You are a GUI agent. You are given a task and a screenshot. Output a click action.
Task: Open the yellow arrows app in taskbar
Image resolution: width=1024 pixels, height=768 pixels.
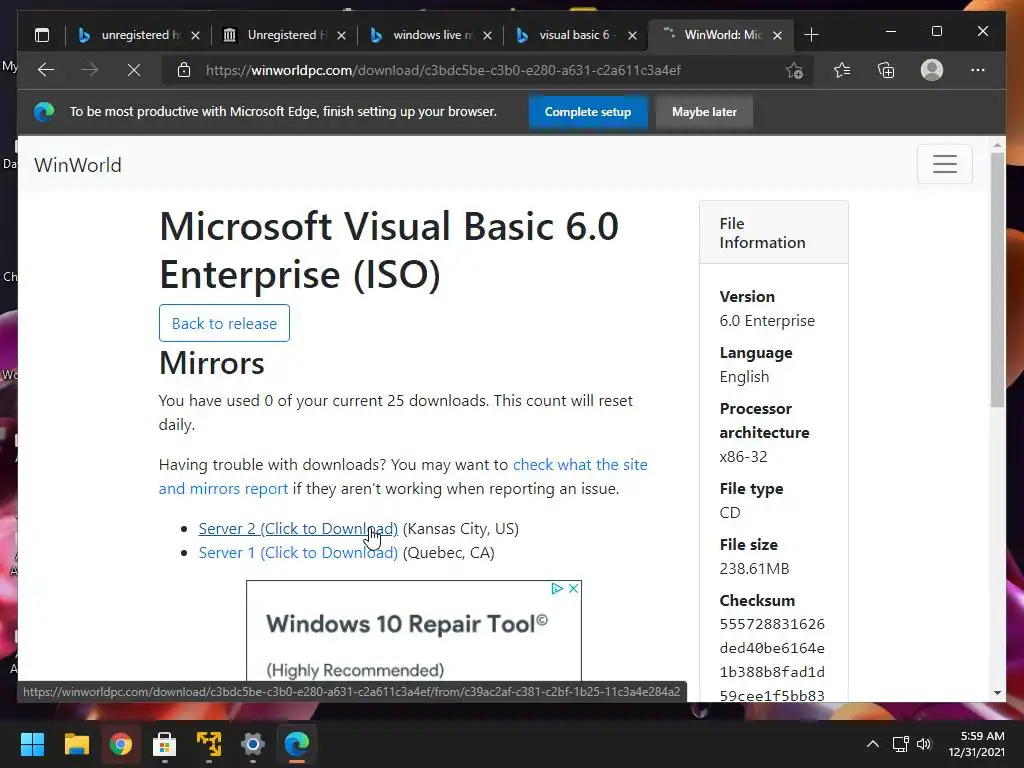209,744
